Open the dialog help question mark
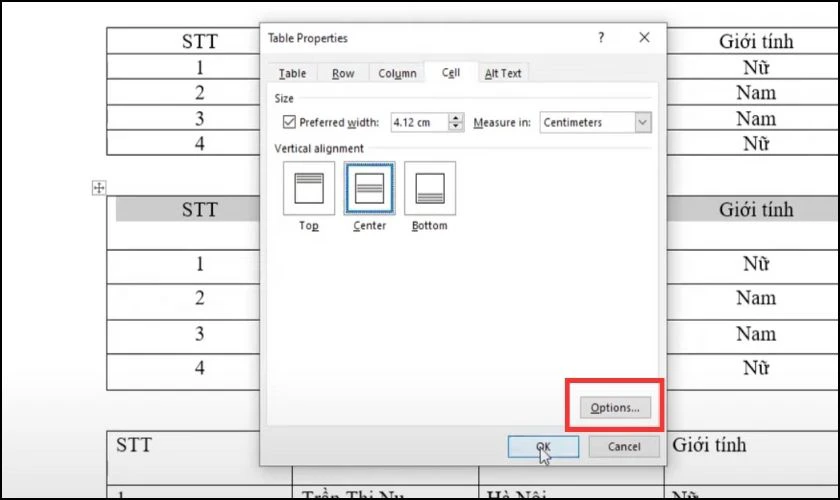 [601, 38]
